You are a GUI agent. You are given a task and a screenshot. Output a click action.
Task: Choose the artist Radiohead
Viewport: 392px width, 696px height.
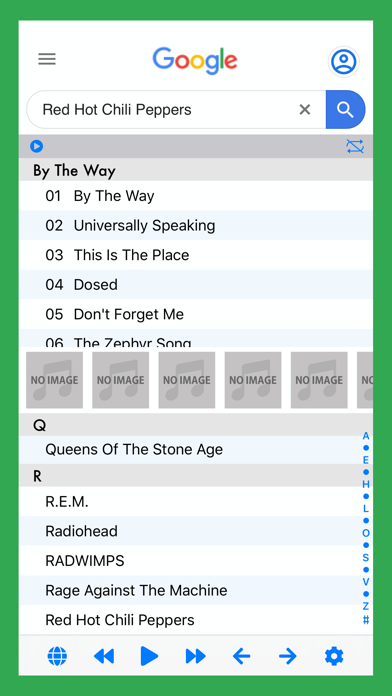(196, 531)
